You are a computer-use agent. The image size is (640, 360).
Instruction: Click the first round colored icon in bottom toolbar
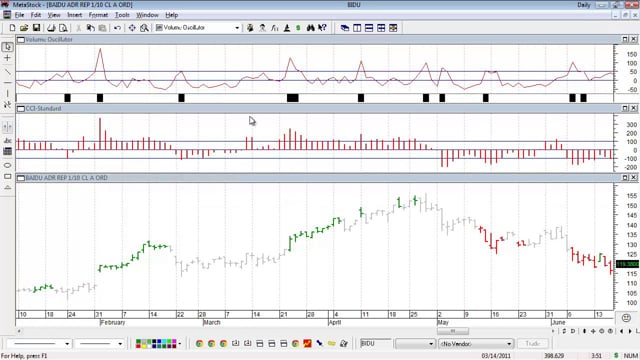click(x=199, y=344)
